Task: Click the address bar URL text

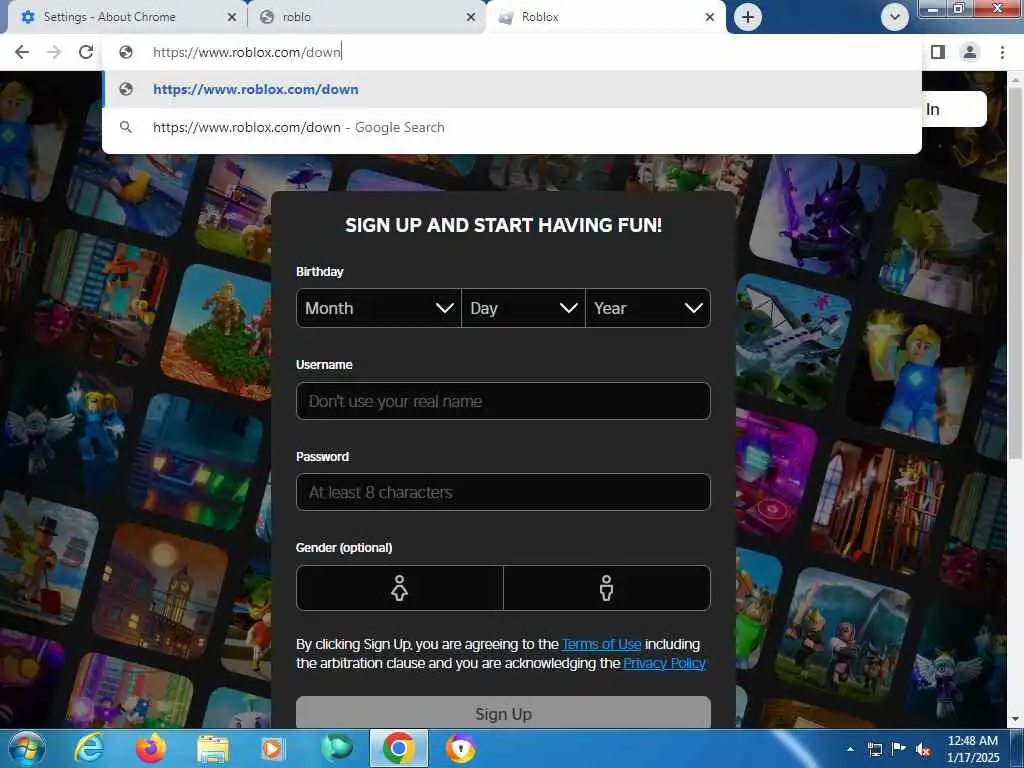Action: tap(247, 52)
